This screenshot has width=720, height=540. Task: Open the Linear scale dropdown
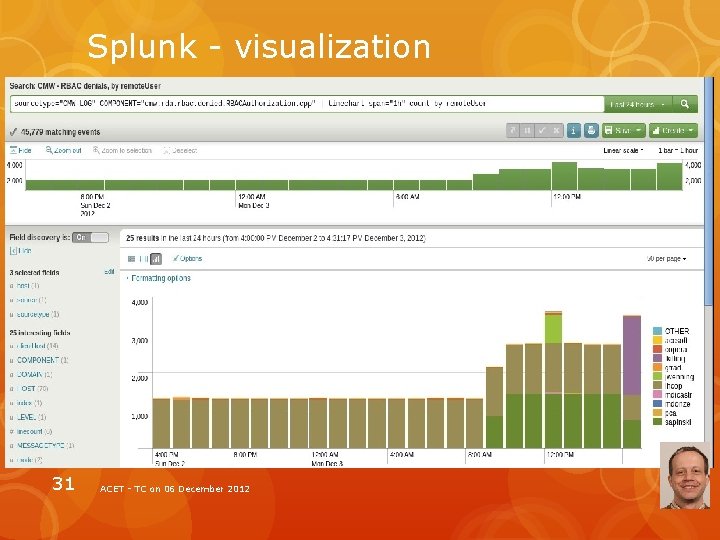623,151
